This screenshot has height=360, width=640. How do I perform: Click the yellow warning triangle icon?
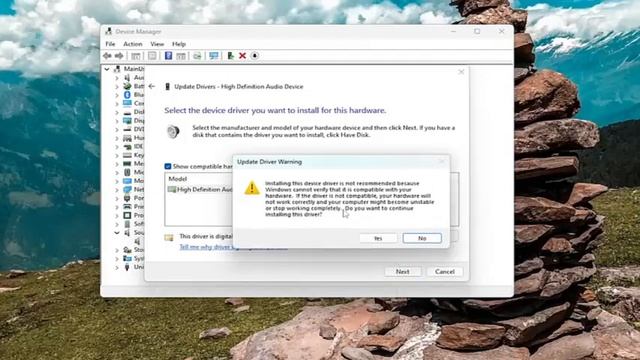(x=252, y=188)
